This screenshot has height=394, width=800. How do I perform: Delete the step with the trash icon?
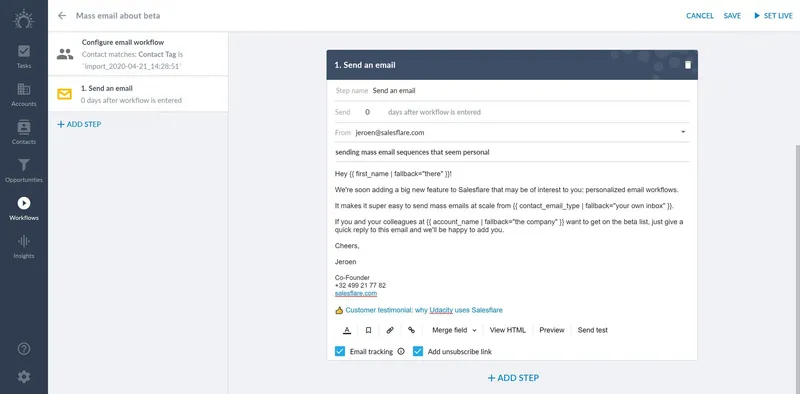tap(688, 65)
